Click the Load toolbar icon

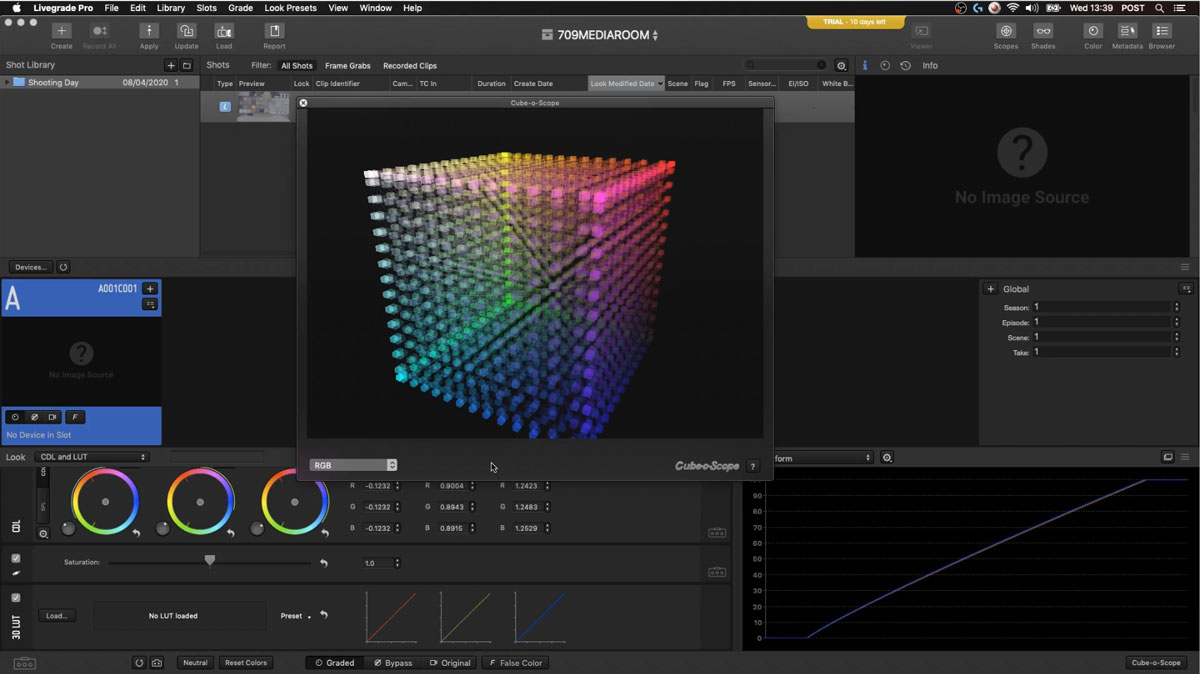point(224,32)
